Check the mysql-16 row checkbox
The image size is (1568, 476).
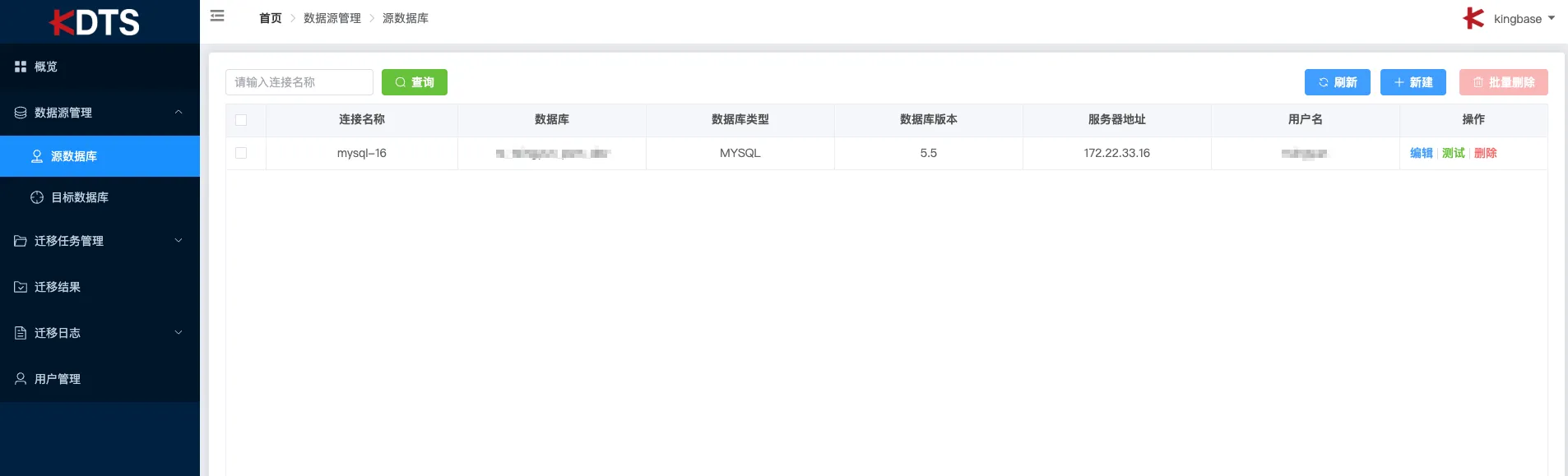(241, 153)
